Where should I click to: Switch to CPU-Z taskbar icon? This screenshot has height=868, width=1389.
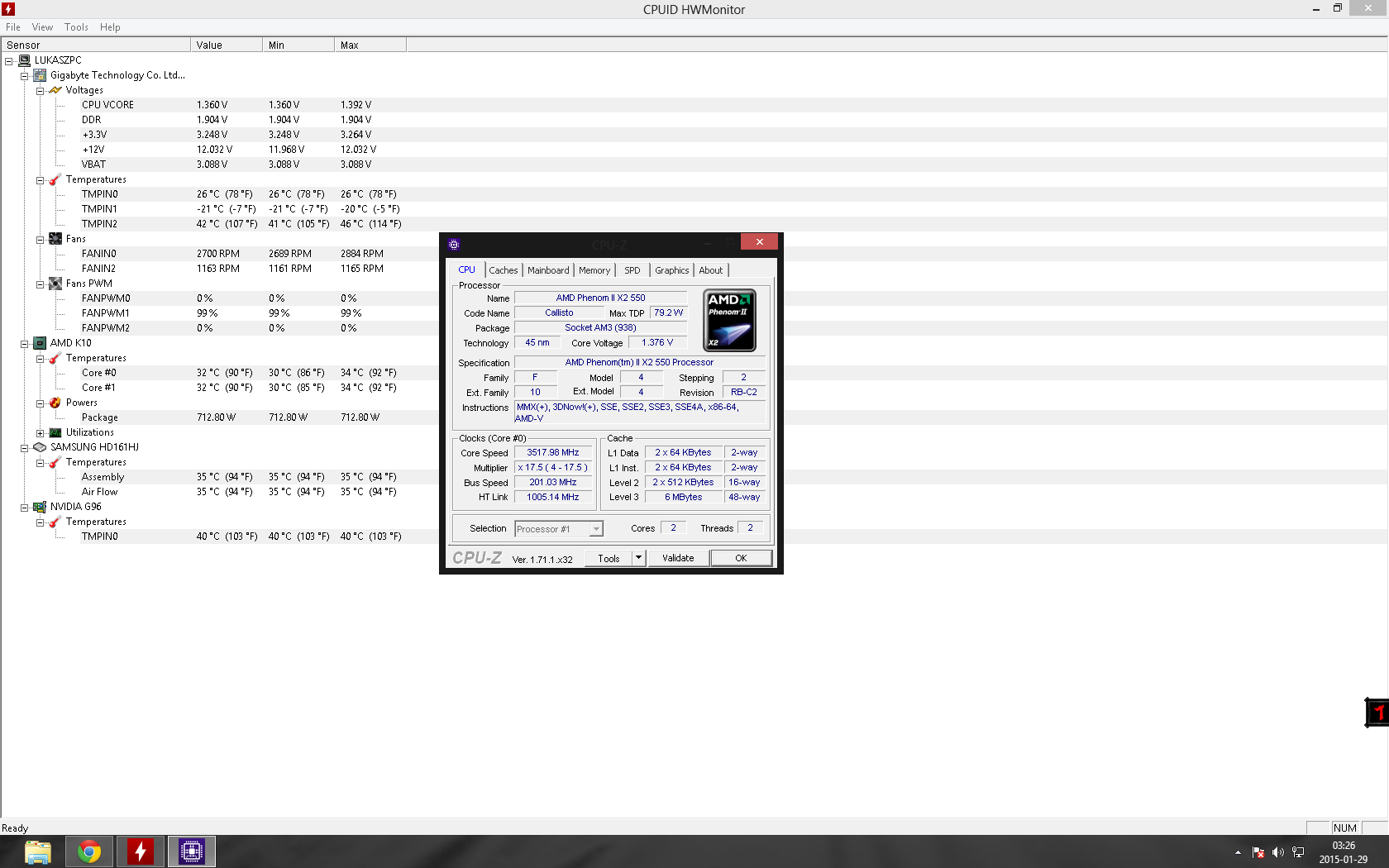tap(192, 851)
